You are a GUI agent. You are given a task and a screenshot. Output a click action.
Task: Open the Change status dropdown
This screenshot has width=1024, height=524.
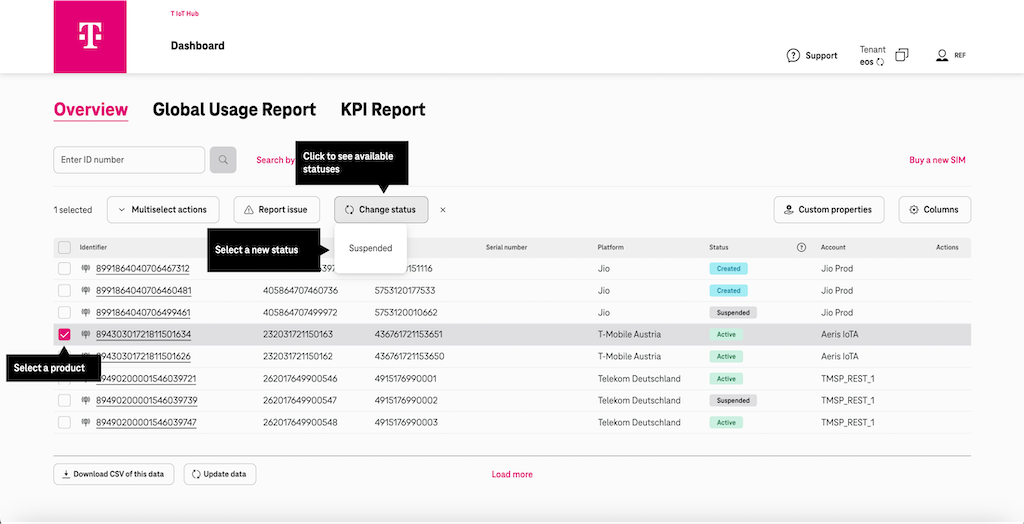click(381, 210)
